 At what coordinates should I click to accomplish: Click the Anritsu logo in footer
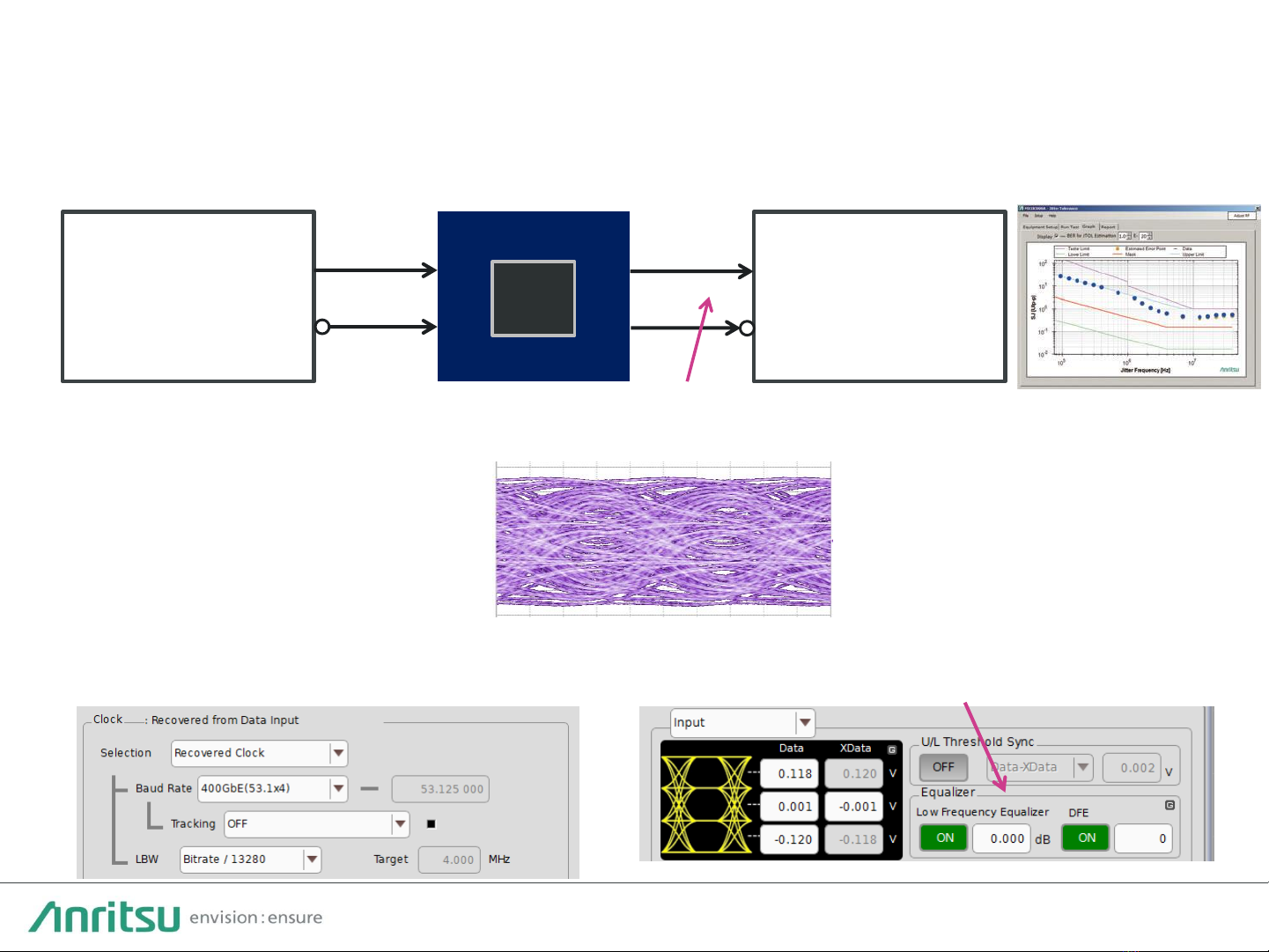(x=105, y=917)
